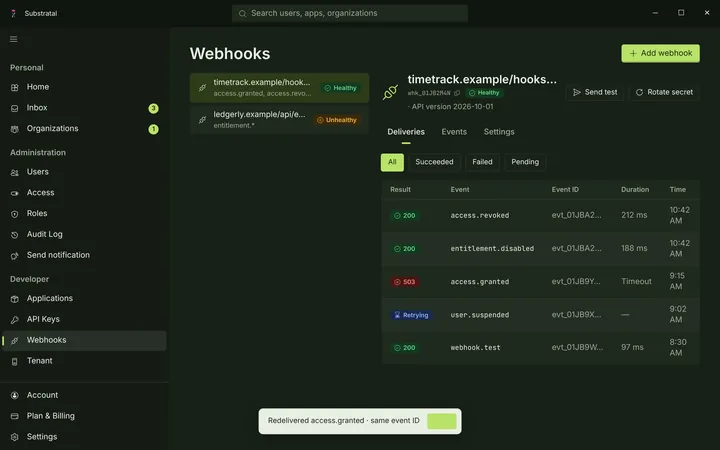The image size is (720, 450).
Task: Go to API Keys
Action: click(84, 319)
